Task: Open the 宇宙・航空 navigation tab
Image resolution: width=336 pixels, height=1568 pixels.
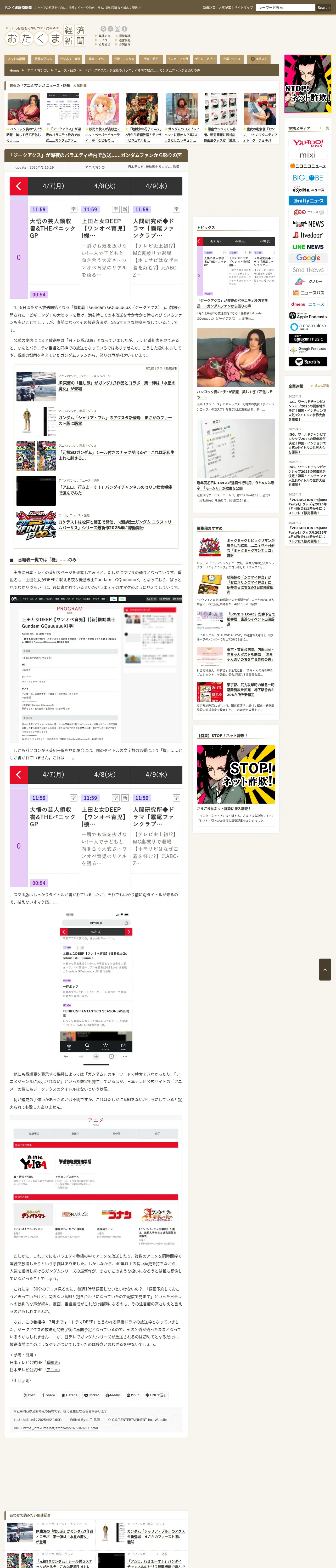Action: tap(151, 59)
